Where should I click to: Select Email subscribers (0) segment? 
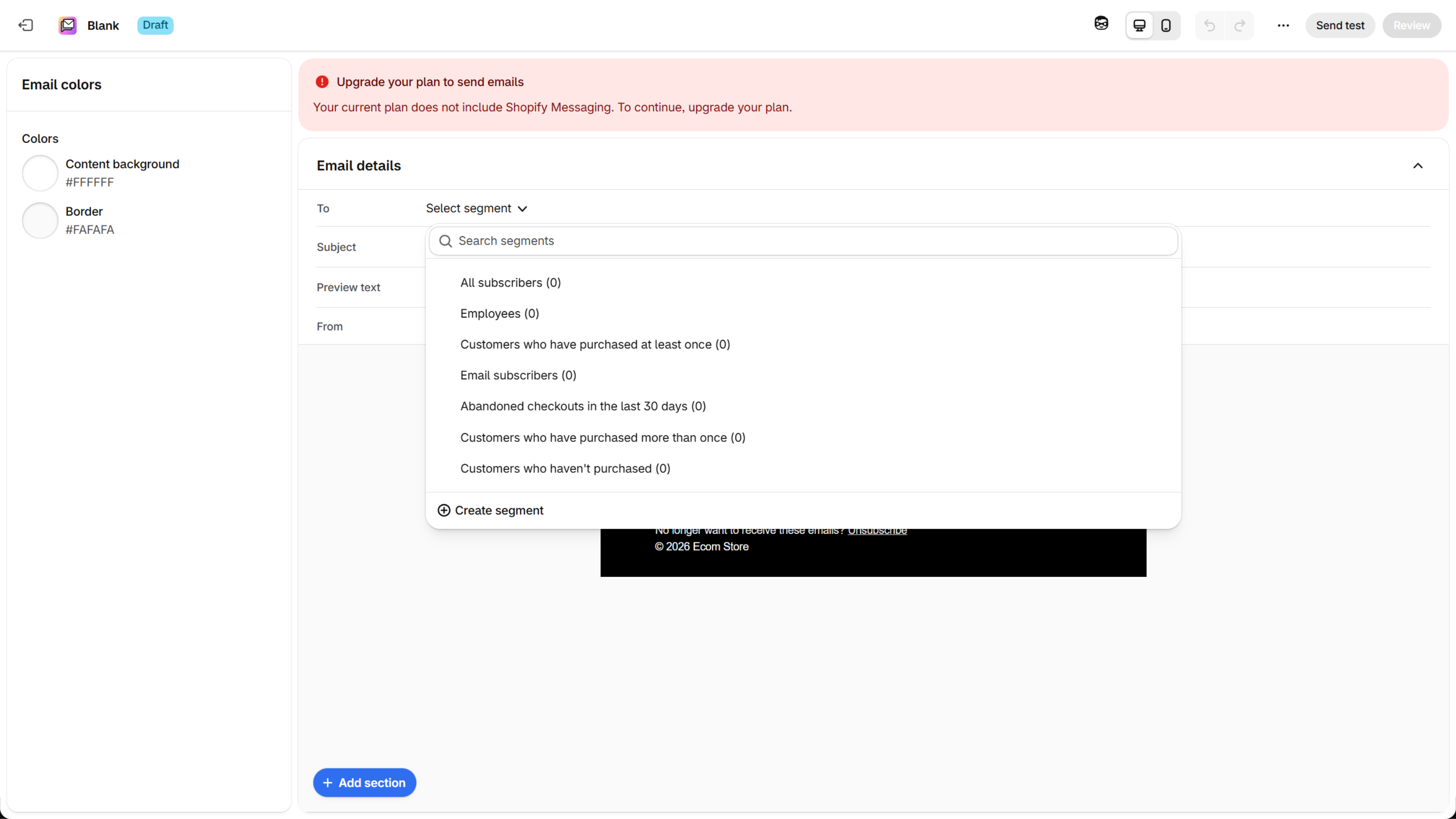[x=803, y=375]
